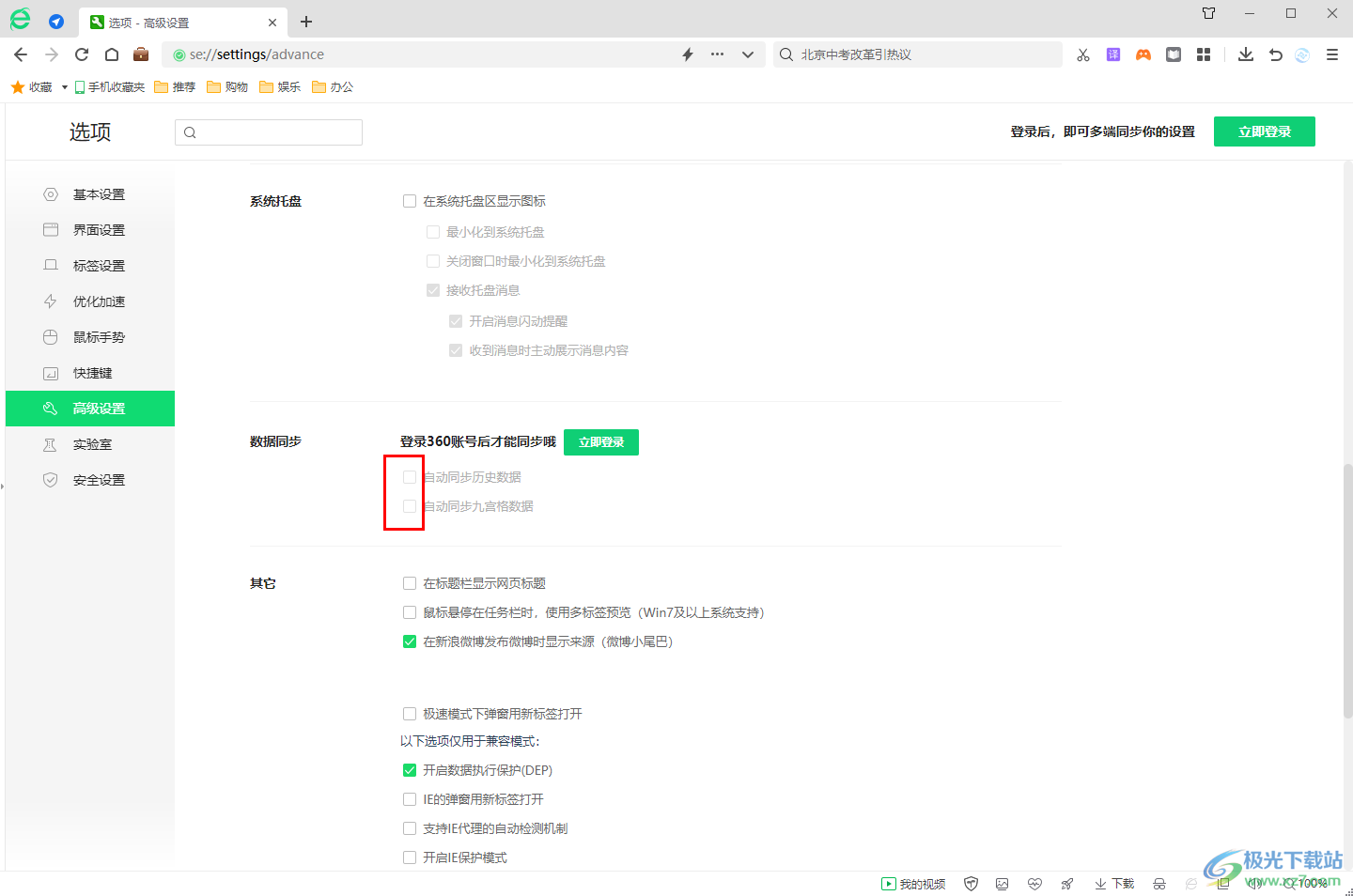Screen dimensions: 1353x896
Task: Open the reading book toolbar icon
Action: click(1174, 54)
